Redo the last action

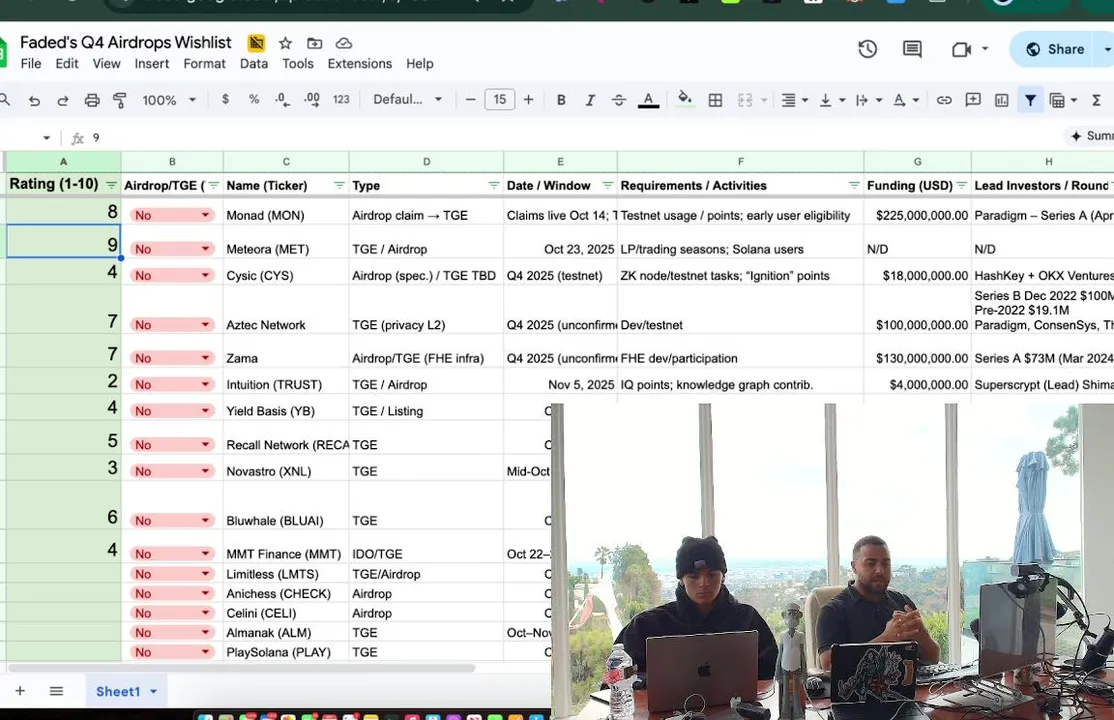[63, 100]
